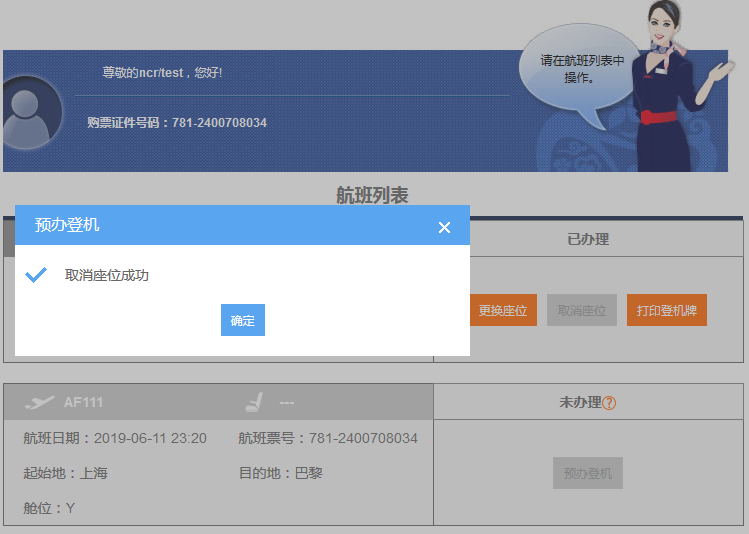Select the 未办理 status column header
The image size is (749, 534).
click(580, 402)
